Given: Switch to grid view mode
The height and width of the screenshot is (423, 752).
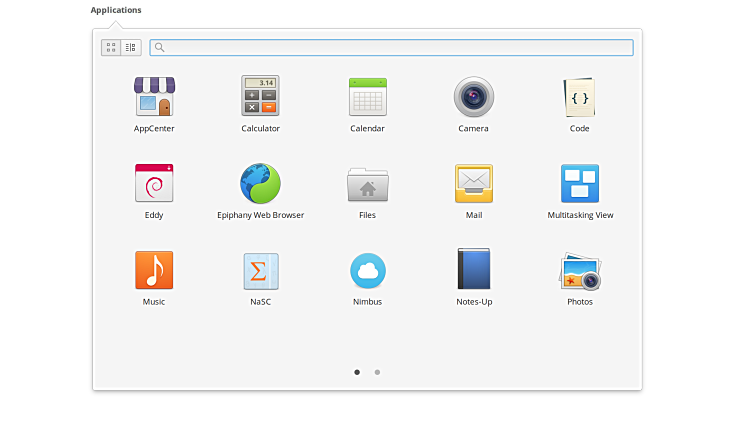Looking at the screenshot, I should tap(111, 47).
